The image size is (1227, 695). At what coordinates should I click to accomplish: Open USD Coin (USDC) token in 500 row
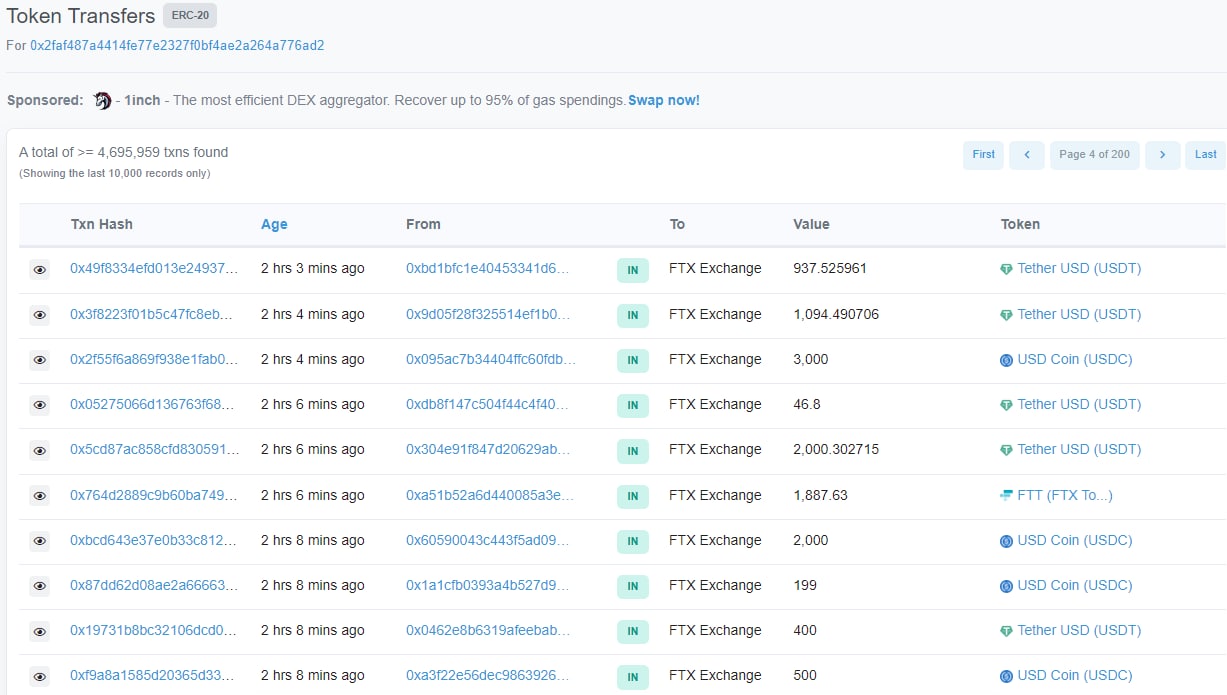click(1075, 675)
